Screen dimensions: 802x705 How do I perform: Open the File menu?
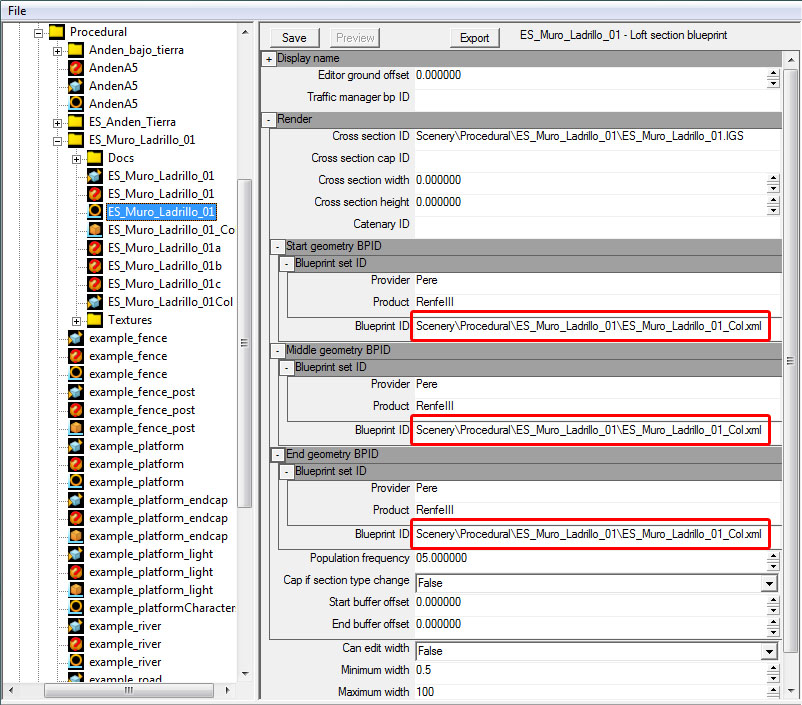17,10
